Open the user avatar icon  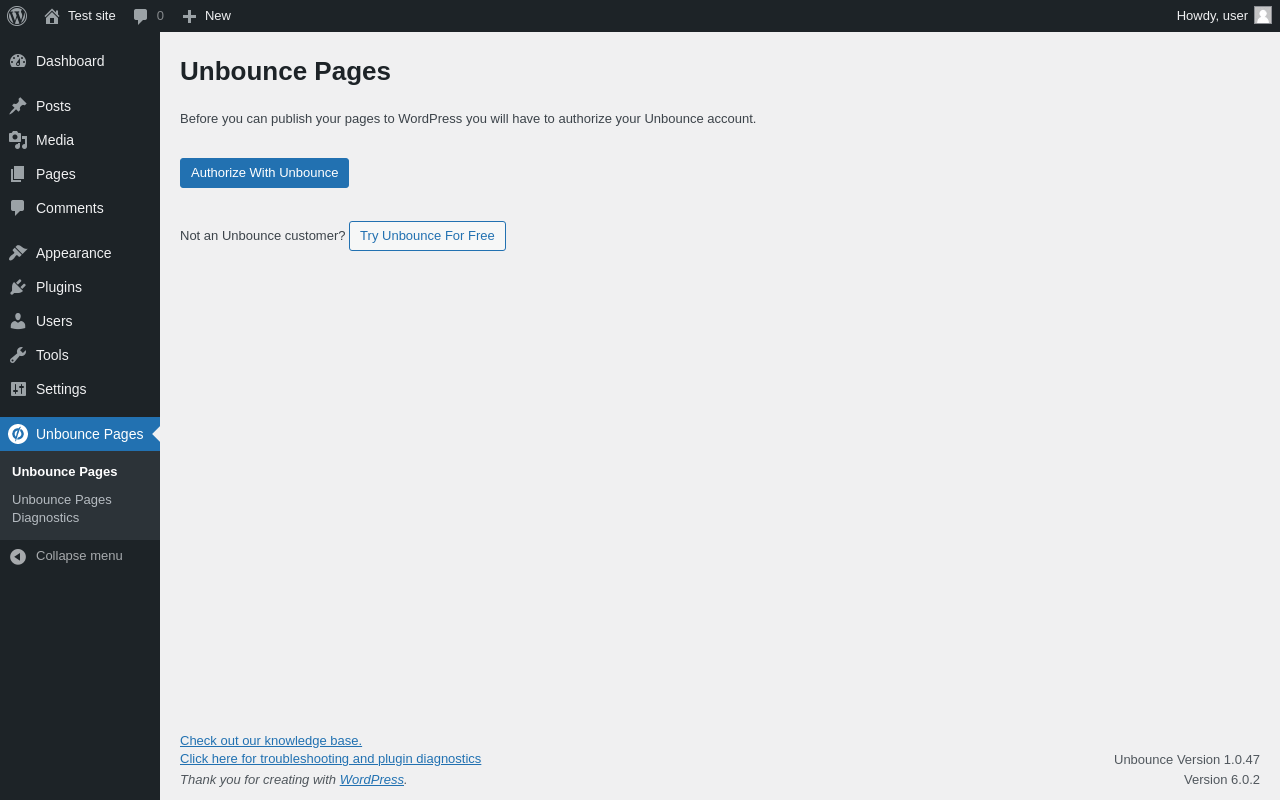[x=1263, y=15]
